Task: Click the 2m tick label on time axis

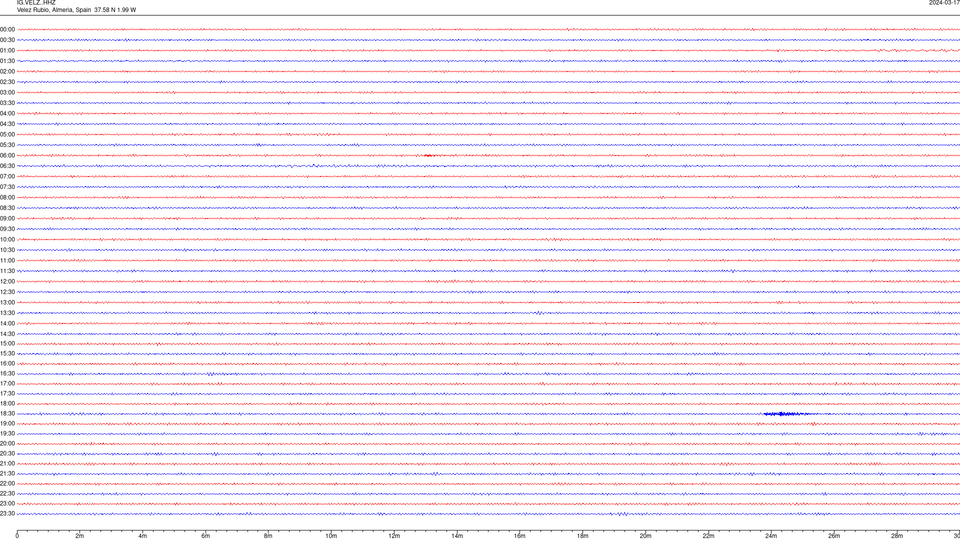Action: coord(80,536)
